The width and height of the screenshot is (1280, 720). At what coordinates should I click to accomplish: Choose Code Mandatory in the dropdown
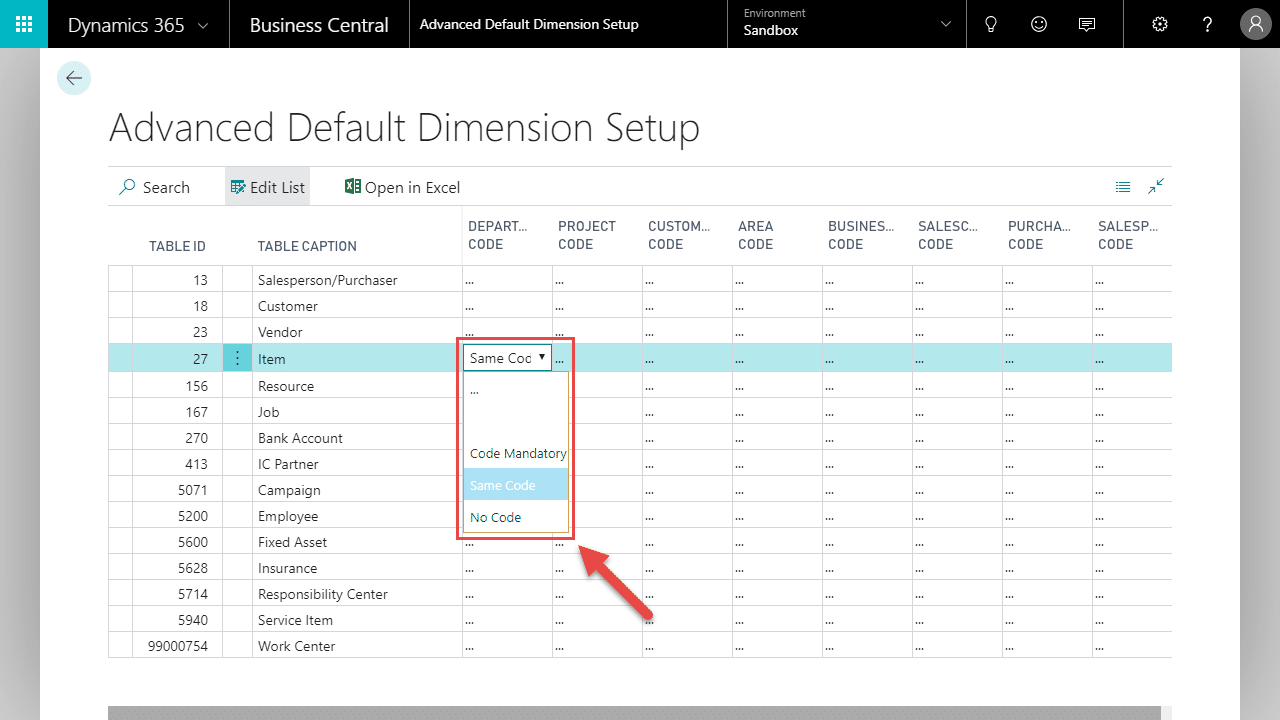(x=517, y=453)
